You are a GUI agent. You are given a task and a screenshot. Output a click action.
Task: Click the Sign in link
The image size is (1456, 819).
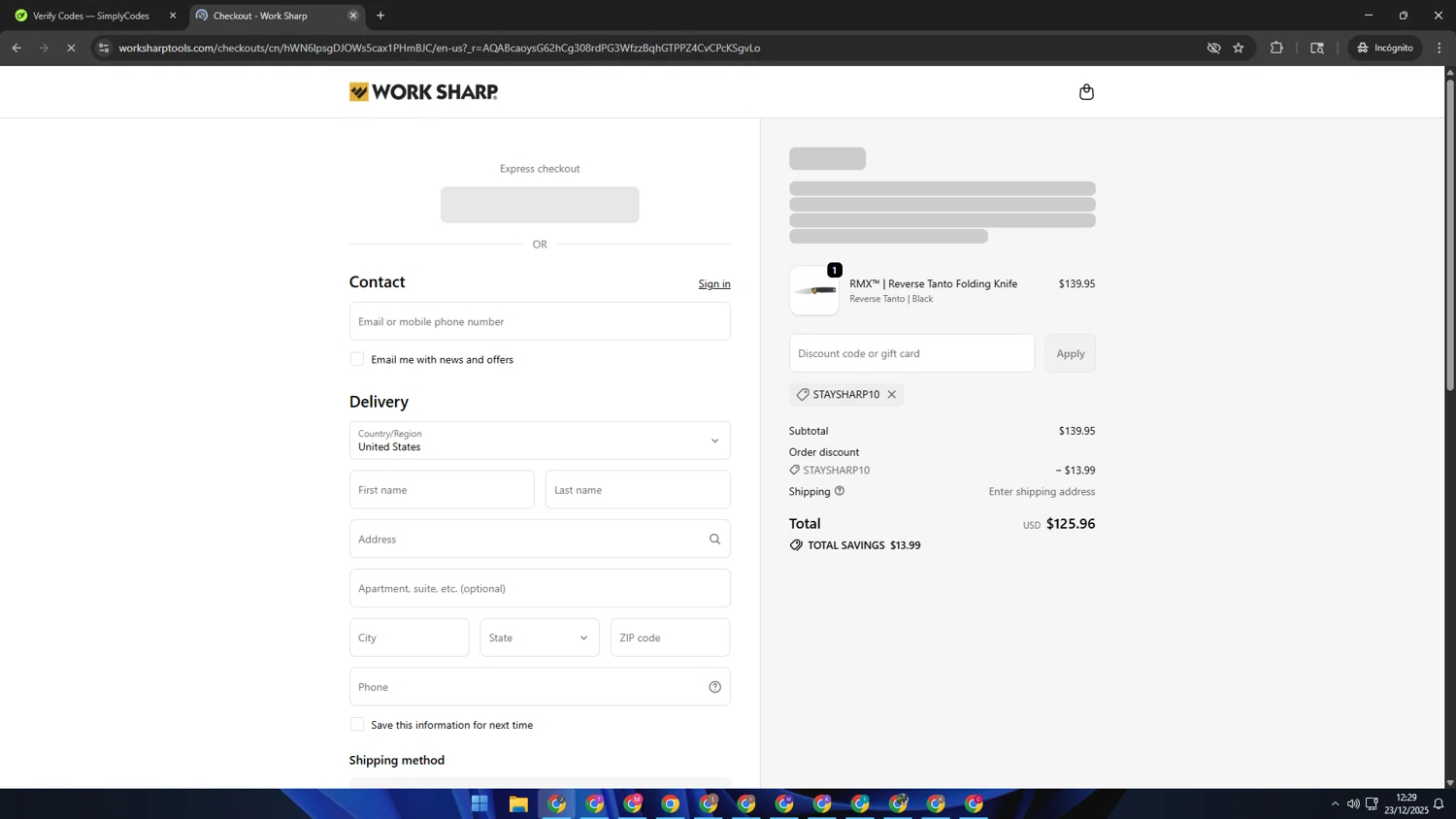point(714,283)
